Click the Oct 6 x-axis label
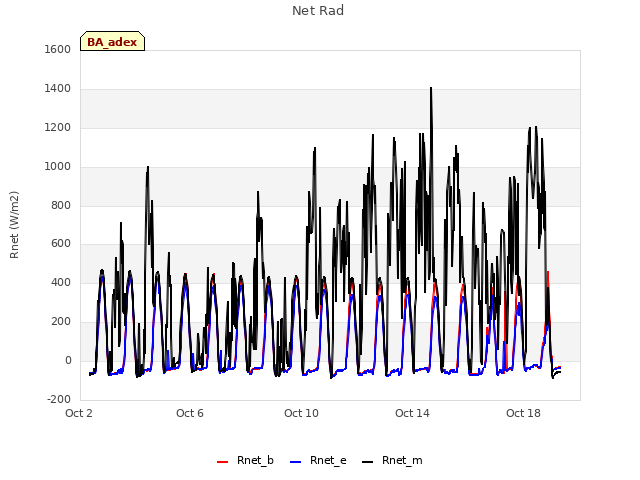This screenshot has height=480, width=640. coord(190,413)
